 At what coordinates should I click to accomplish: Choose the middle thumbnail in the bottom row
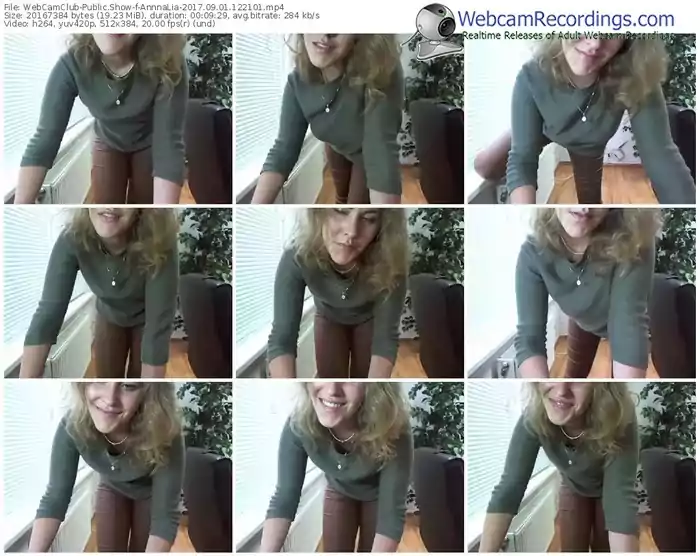(350, 467)
